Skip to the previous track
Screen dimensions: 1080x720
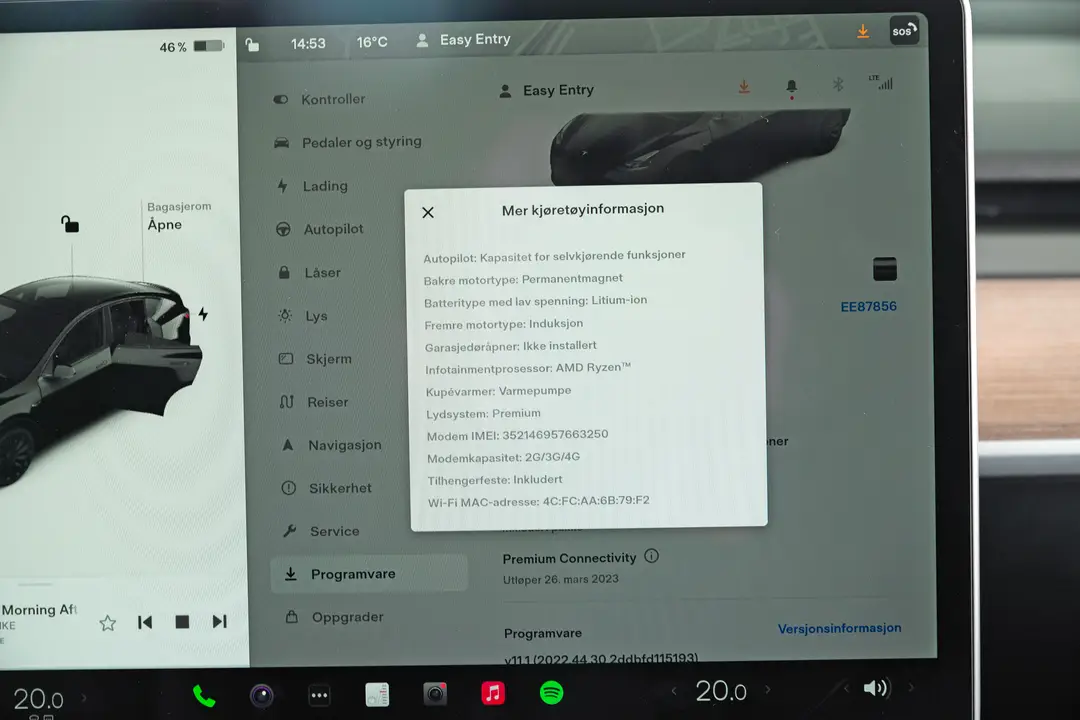(x=145, y=623)
